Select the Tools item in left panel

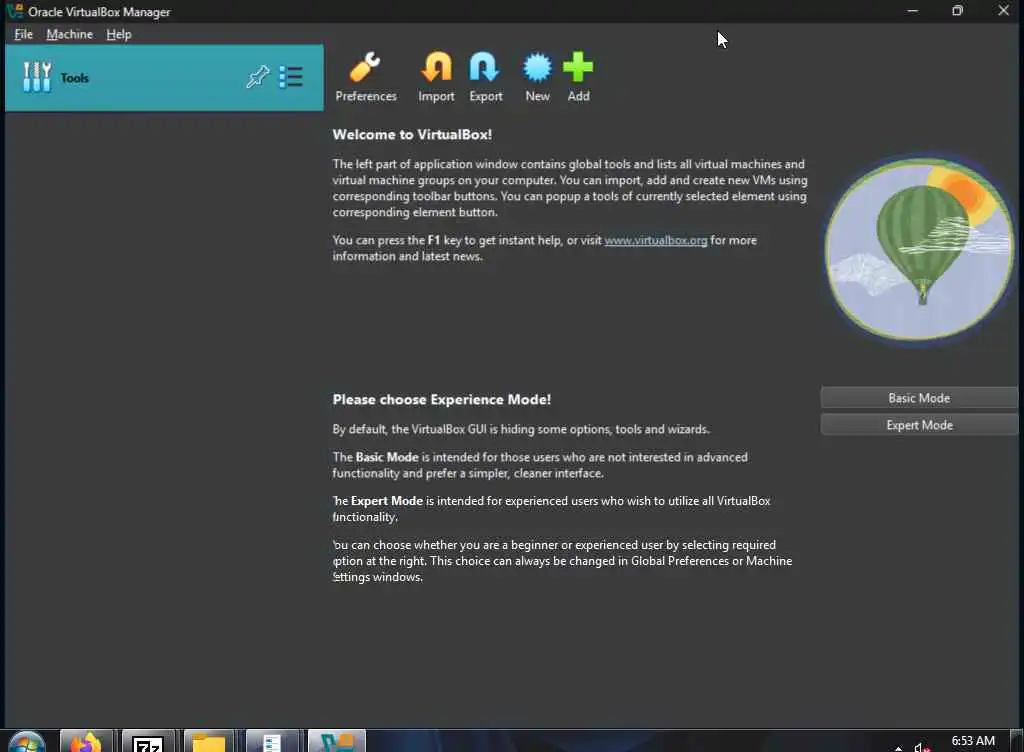(164, 78)
